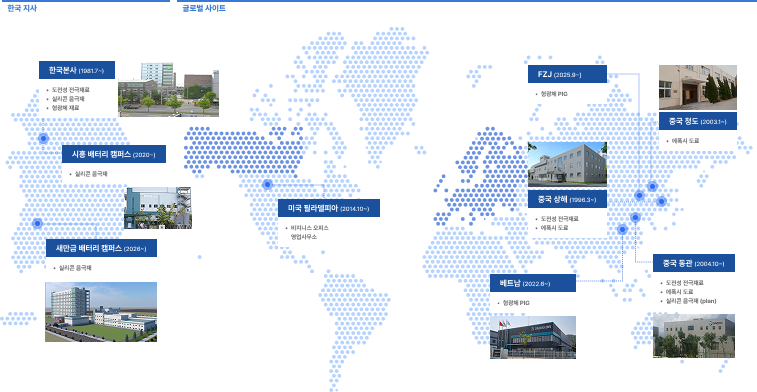Click the FZJ (2025.9~) label
This screenshot has height=392, width=757.
click(x=567, y=74)
